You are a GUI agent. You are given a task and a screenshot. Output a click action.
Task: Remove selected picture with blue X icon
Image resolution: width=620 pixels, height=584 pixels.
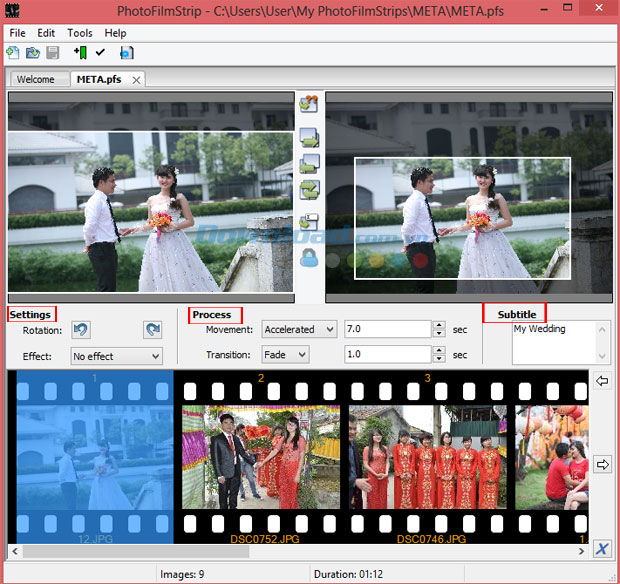coord(601,548)
